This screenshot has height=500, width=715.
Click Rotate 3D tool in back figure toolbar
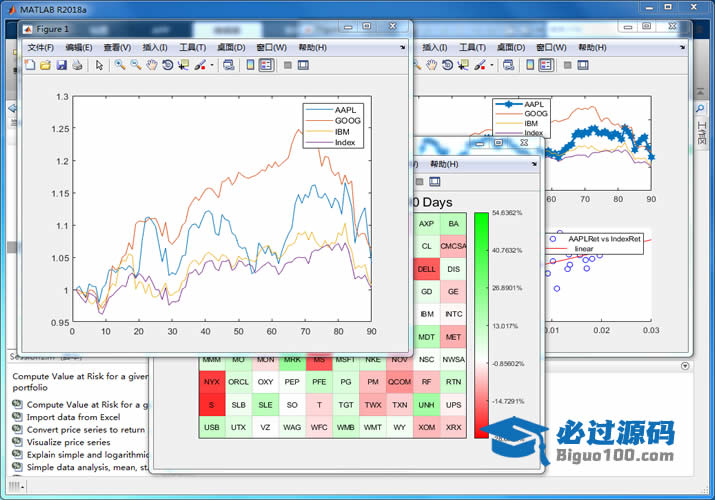pos(447,65)
